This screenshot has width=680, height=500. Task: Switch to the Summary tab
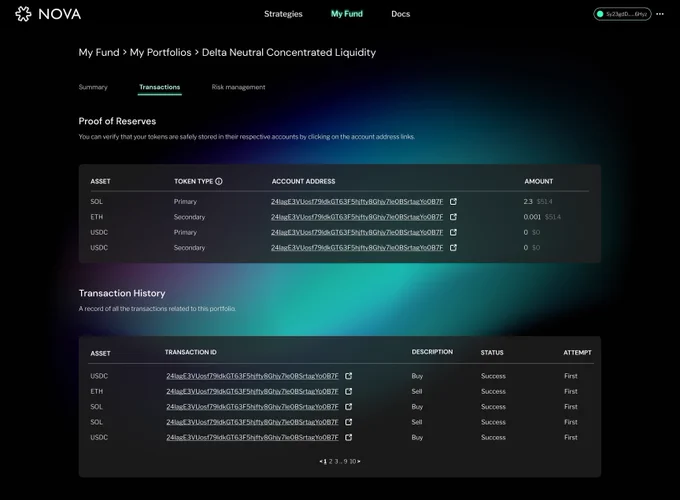click(93, 87)
